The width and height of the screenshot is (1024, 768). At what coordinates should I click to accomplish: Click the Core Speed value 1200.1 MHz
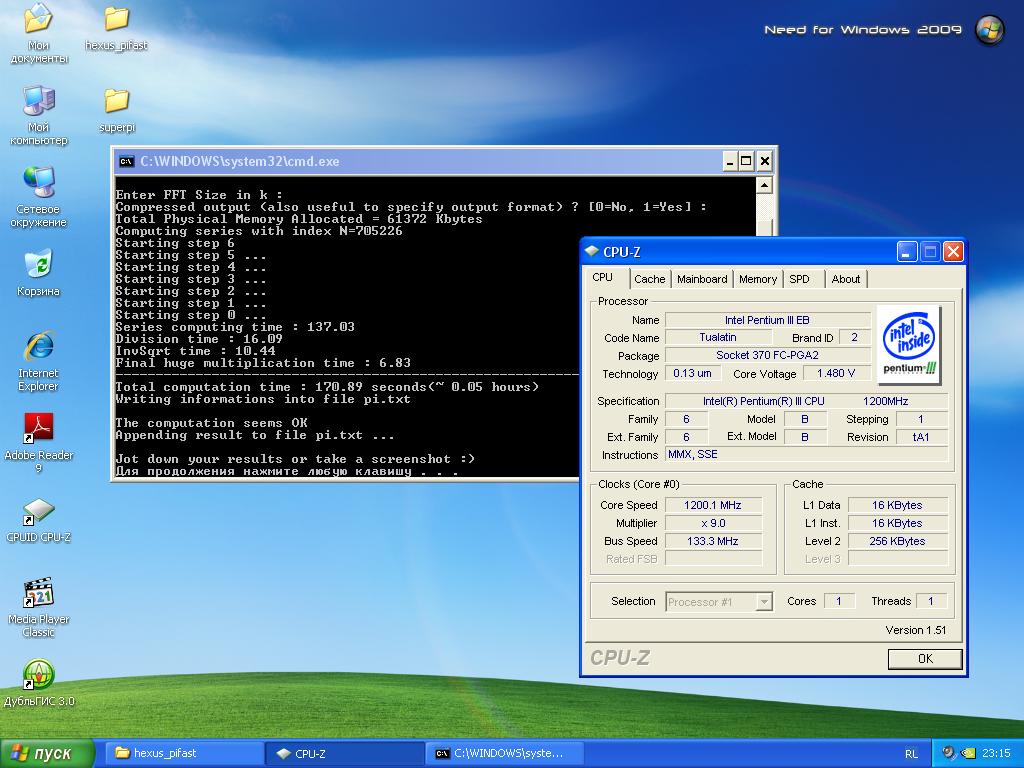(713, 505)
